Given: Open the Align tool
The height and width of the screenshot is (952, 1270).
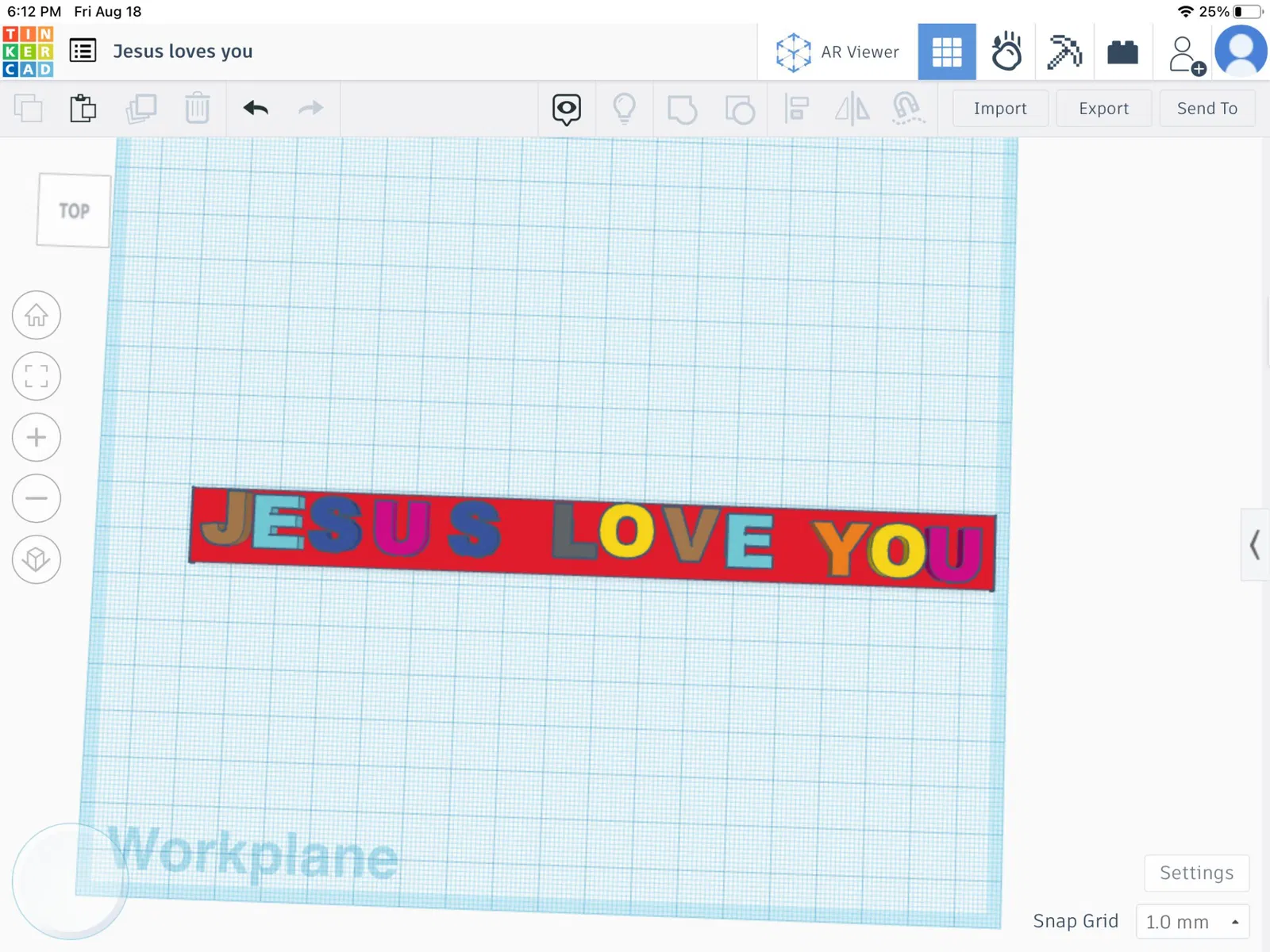Looking at the screenshot, I should [x=796, y=109].
